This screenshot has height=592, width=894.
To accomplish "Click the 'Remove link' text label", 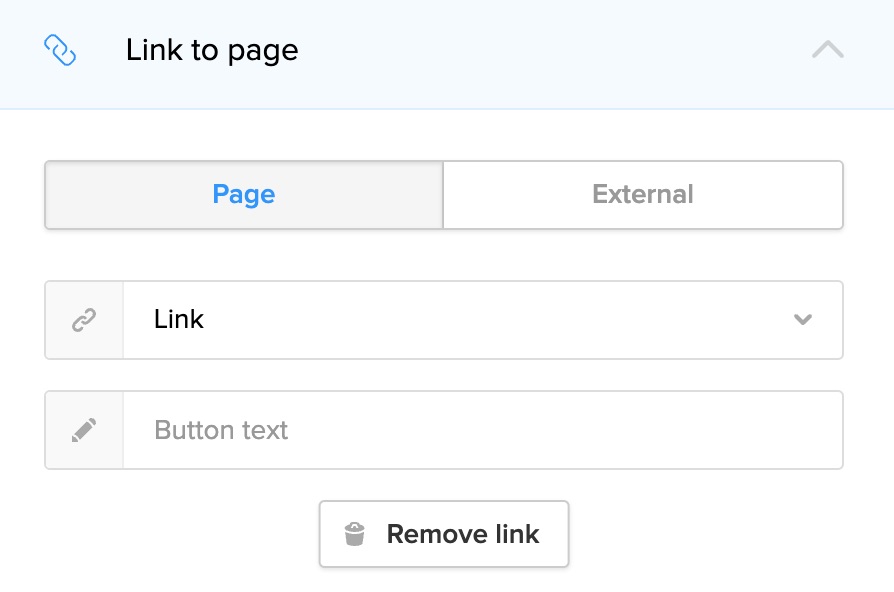I will tap(463, 534).
